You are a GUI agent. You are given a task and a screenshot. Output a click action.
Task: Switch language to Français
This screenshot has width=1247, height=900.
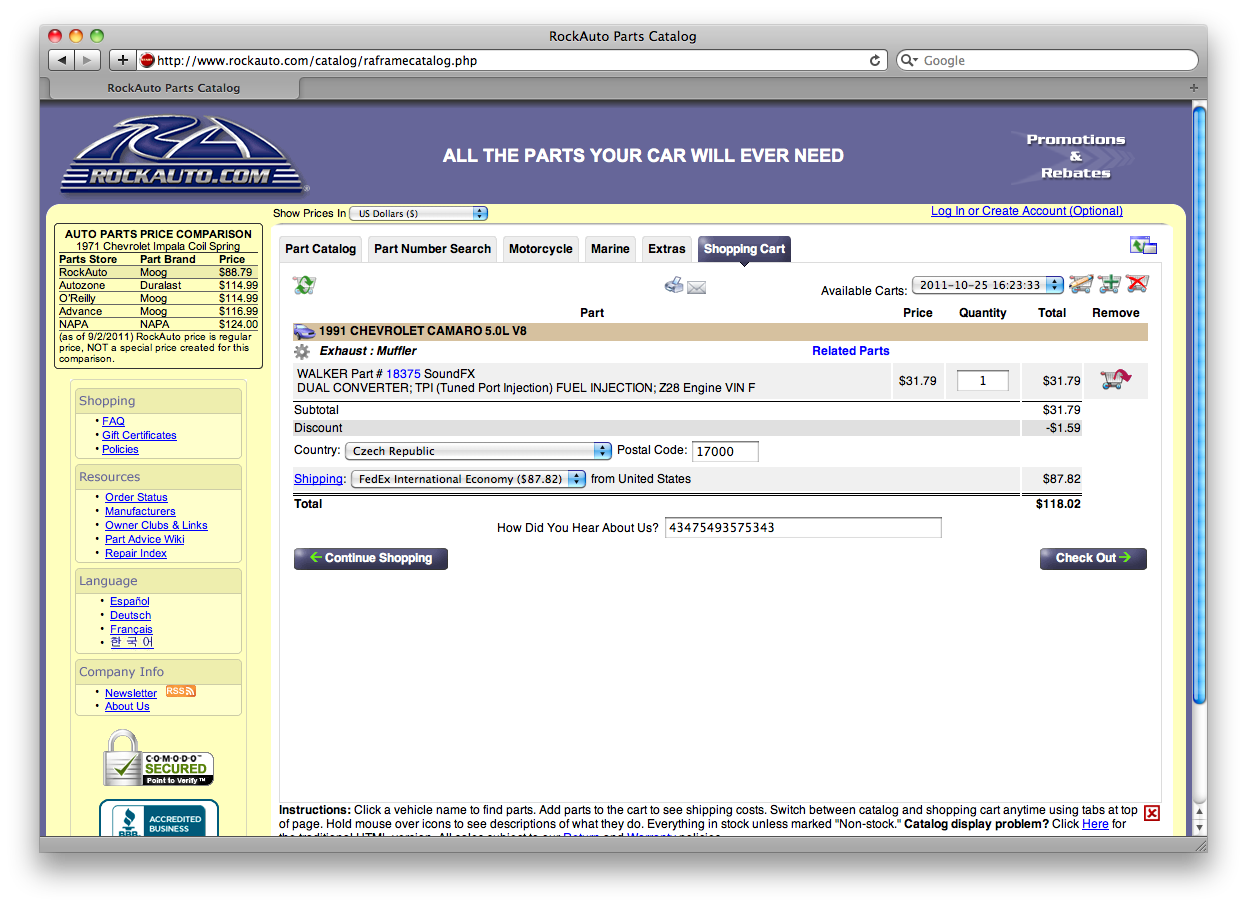coord(131,630)
